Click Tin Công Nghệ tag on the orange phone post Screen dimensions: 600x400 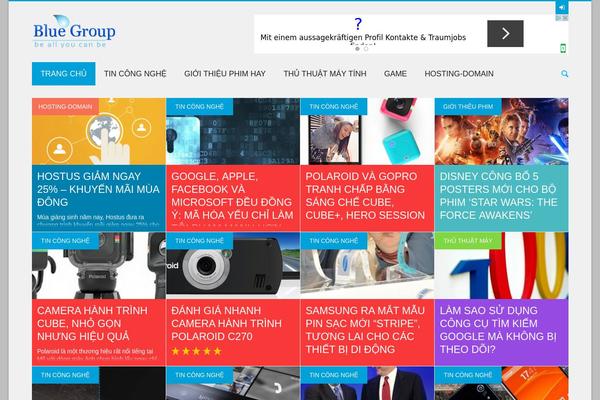tap(468, 375)
